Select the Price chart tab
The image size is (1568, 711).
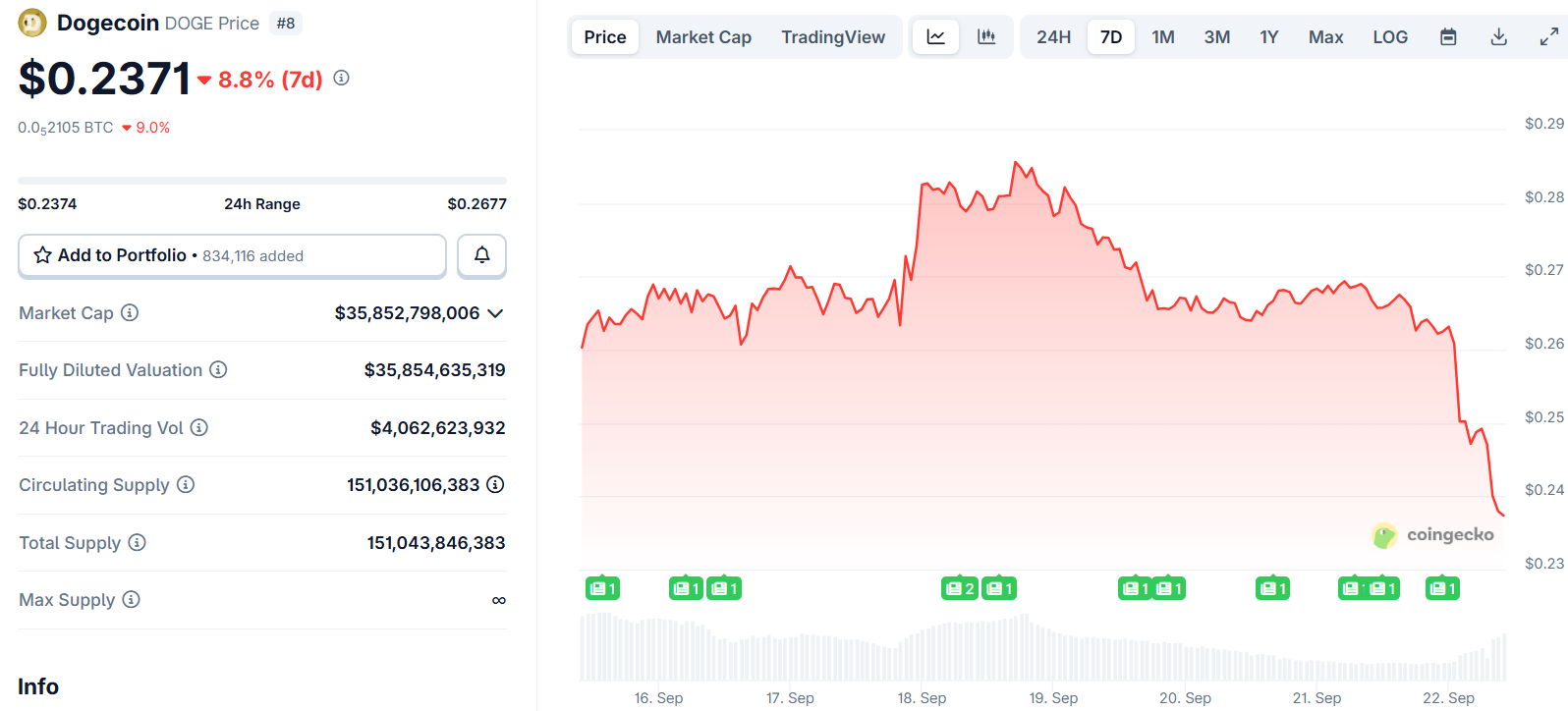pos(605,37)
